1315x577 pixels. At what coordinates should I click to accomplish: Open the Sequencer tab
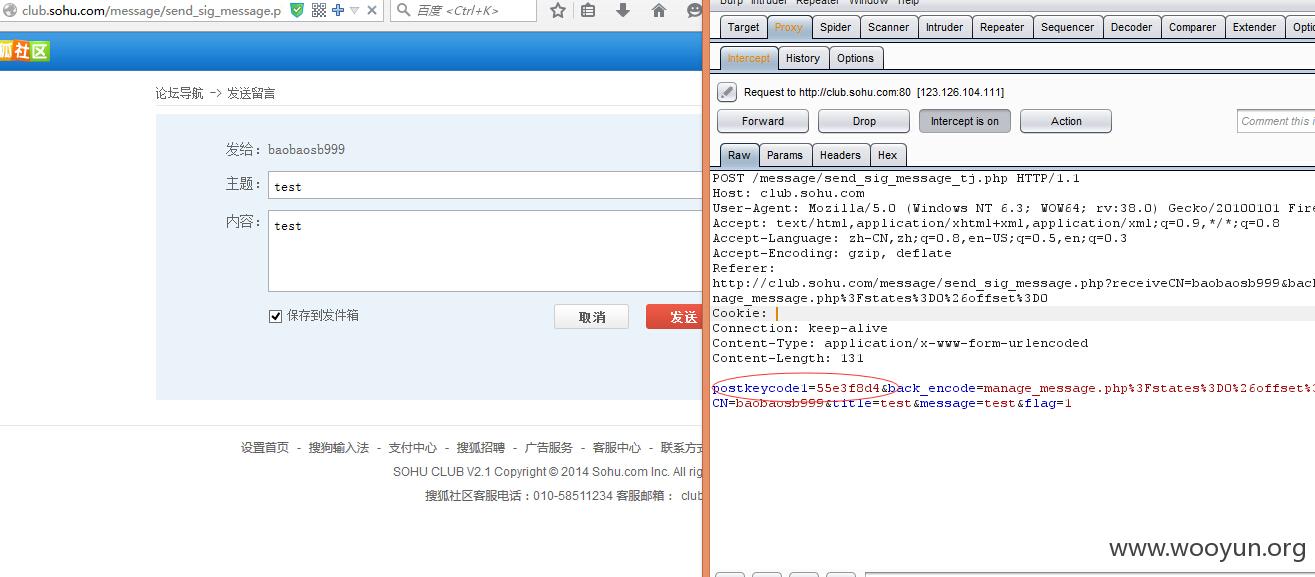click(1067, 27)
